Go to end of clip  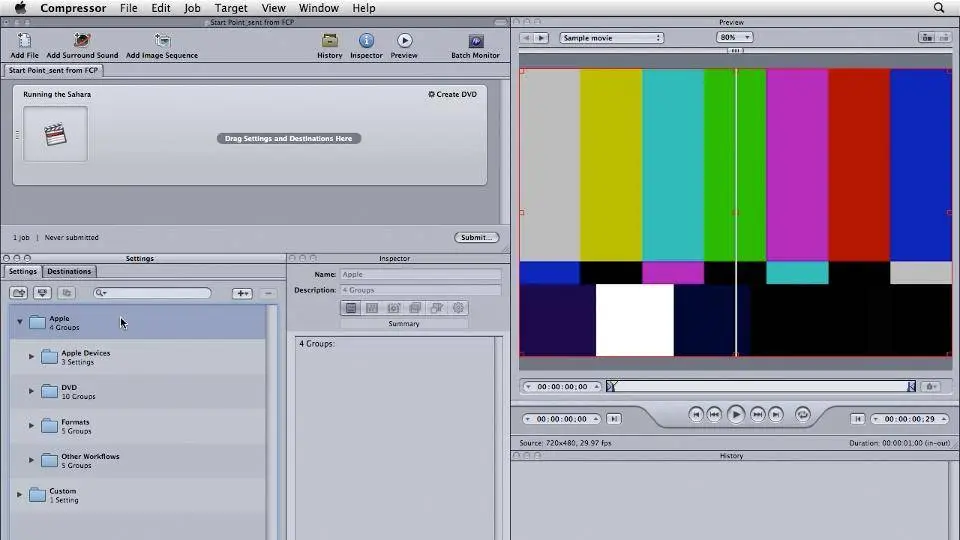coord(776,414)
